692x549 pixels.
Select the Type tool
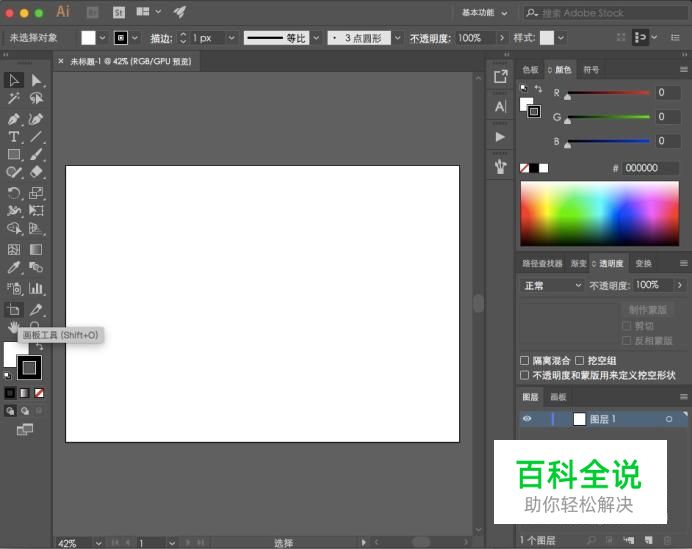click(14, 137)
